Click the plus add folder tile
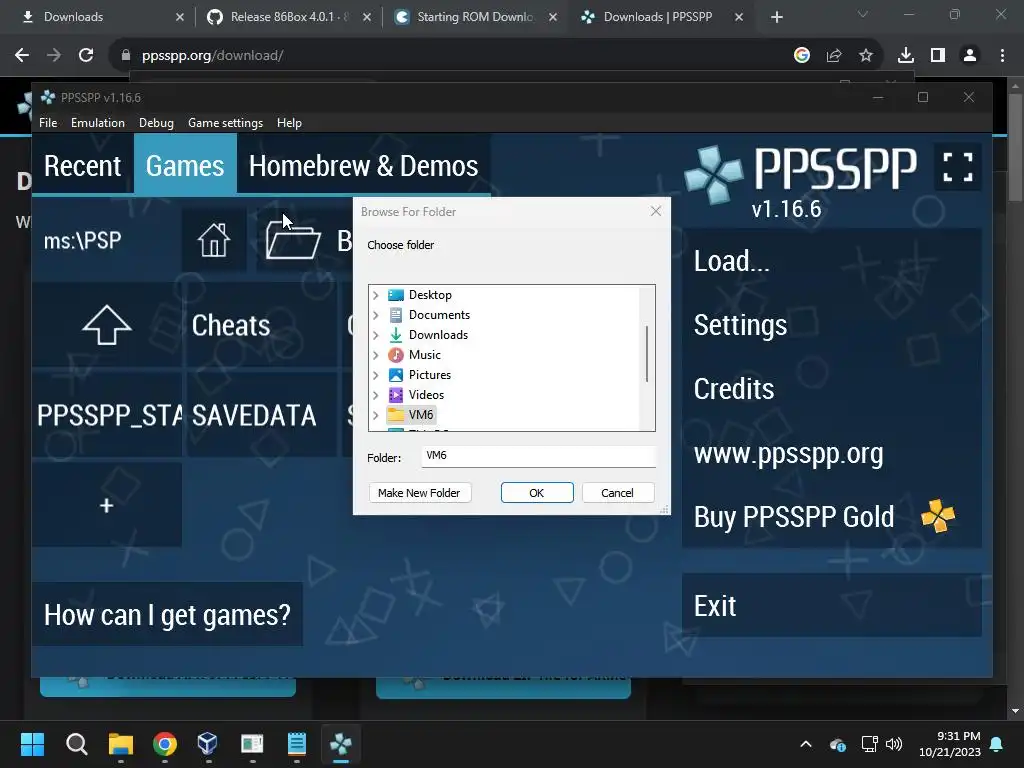The width and height of the screenshot is (1024, 768). 106,505
